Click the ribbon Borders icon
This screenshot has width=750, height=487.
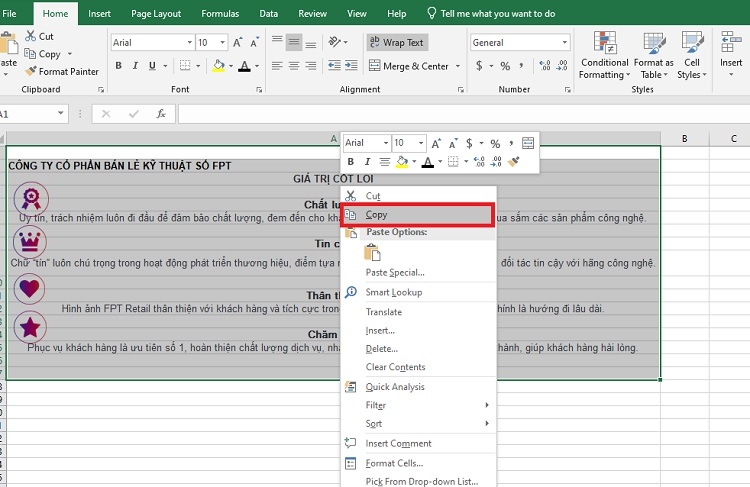coord(185,66)
